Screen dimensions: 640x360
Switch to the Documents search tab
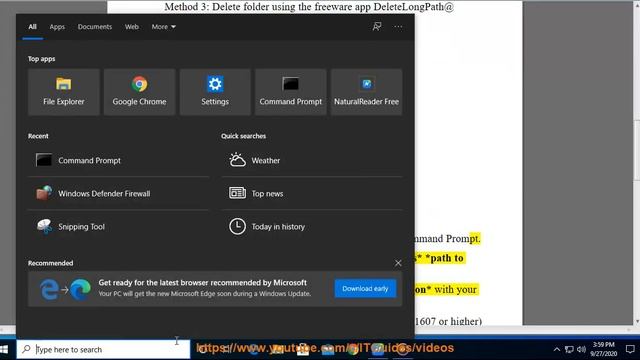[95, 27]
